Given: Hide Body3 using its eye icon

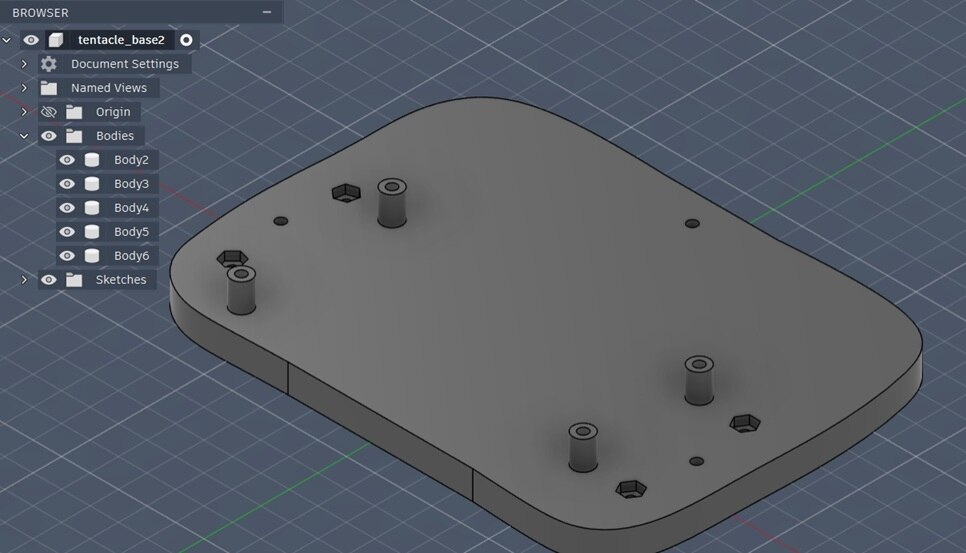Looking at the screenshot, I should (x=67, y=184).
